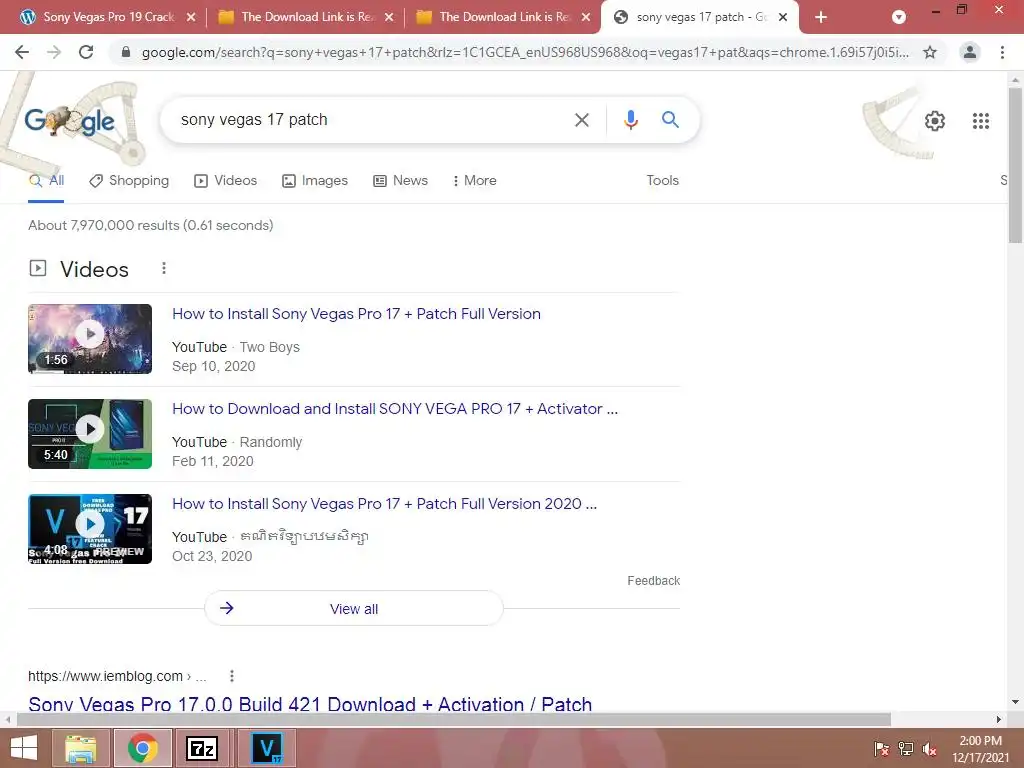Click the Google doodle logo
This screenshot has width=1024, height=768.
pos(69,121)
